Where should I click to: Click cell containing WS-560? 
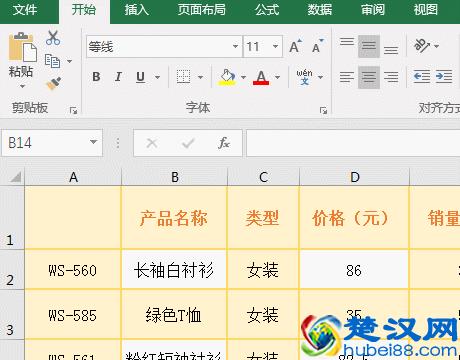[x=73, y=270]
